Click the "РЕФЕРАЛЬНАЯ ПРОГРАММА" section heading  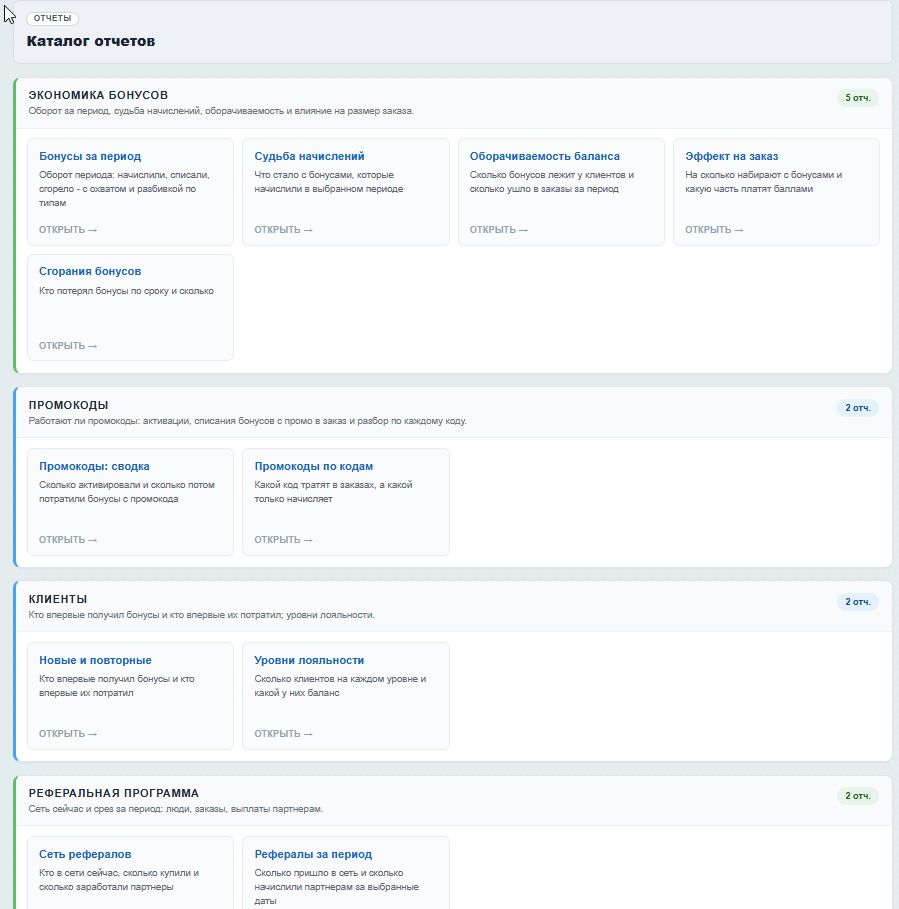point(114,793)
